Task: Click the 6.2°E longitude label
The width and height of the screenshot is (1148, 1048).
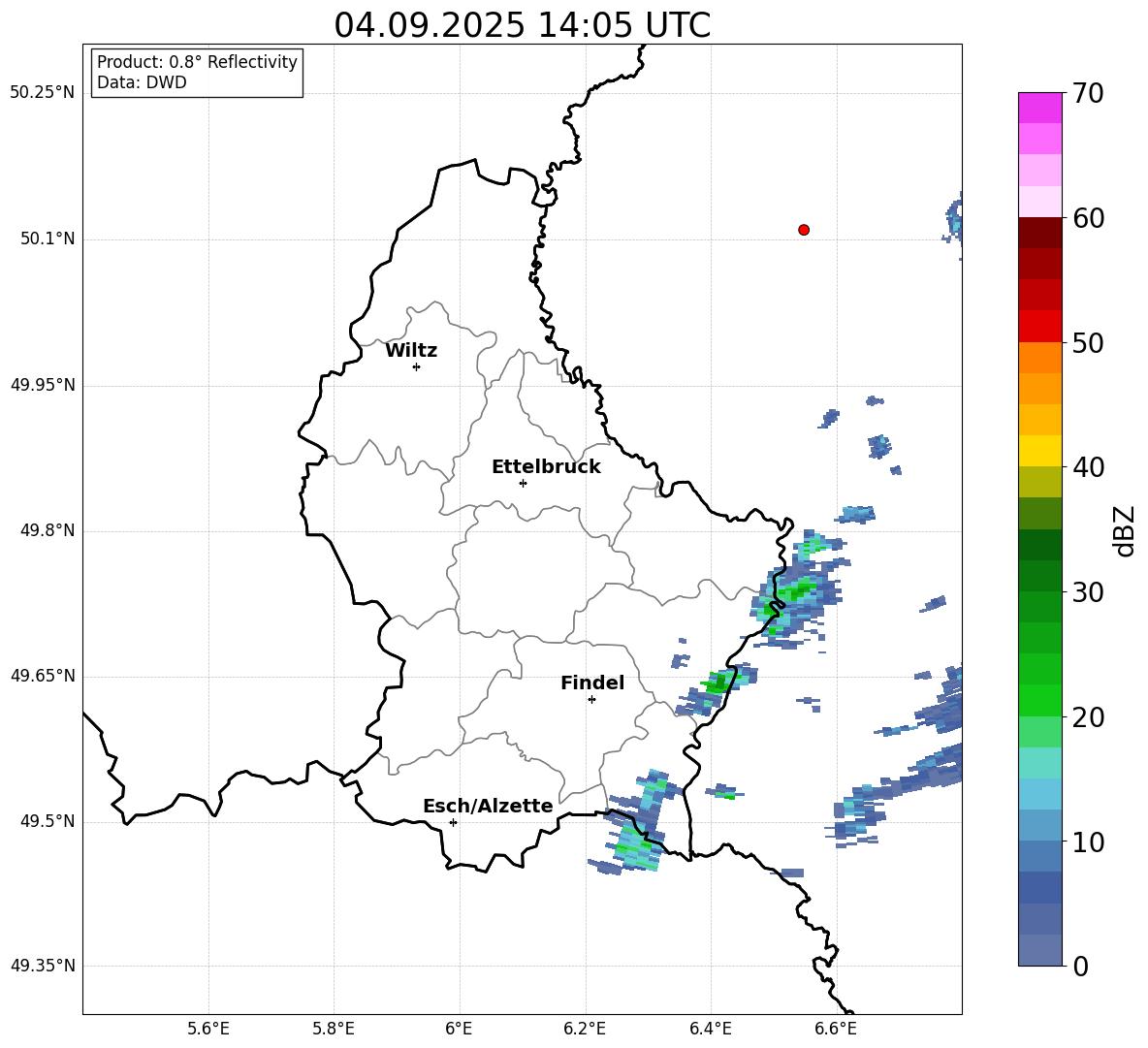Action: point(585,1029)
